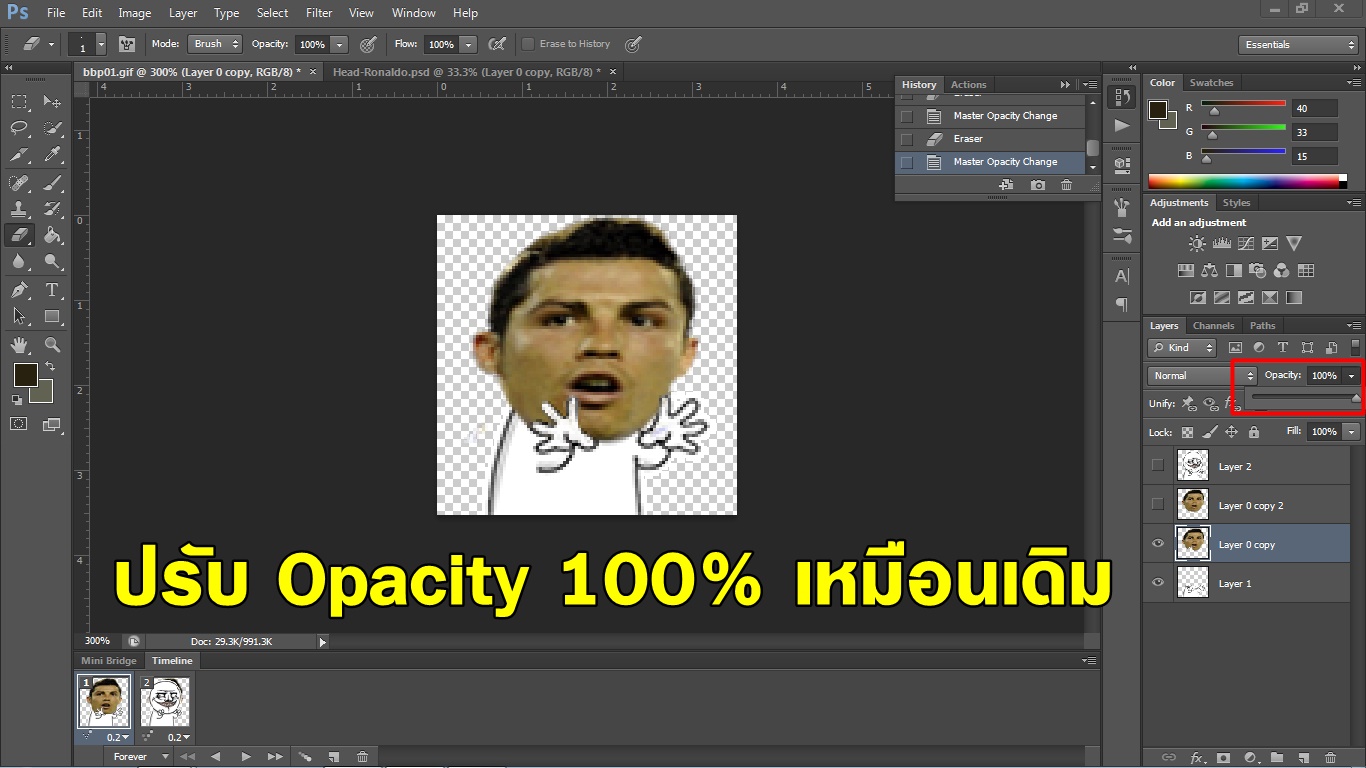Select the Hand tool
This screenshot has width=1366, height=768.
[19, 345]
